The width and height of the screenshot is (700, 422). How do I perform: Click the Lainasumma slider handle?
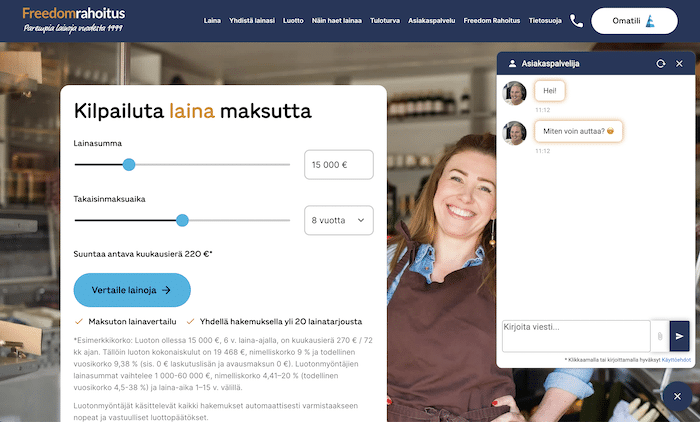[129, 165]
